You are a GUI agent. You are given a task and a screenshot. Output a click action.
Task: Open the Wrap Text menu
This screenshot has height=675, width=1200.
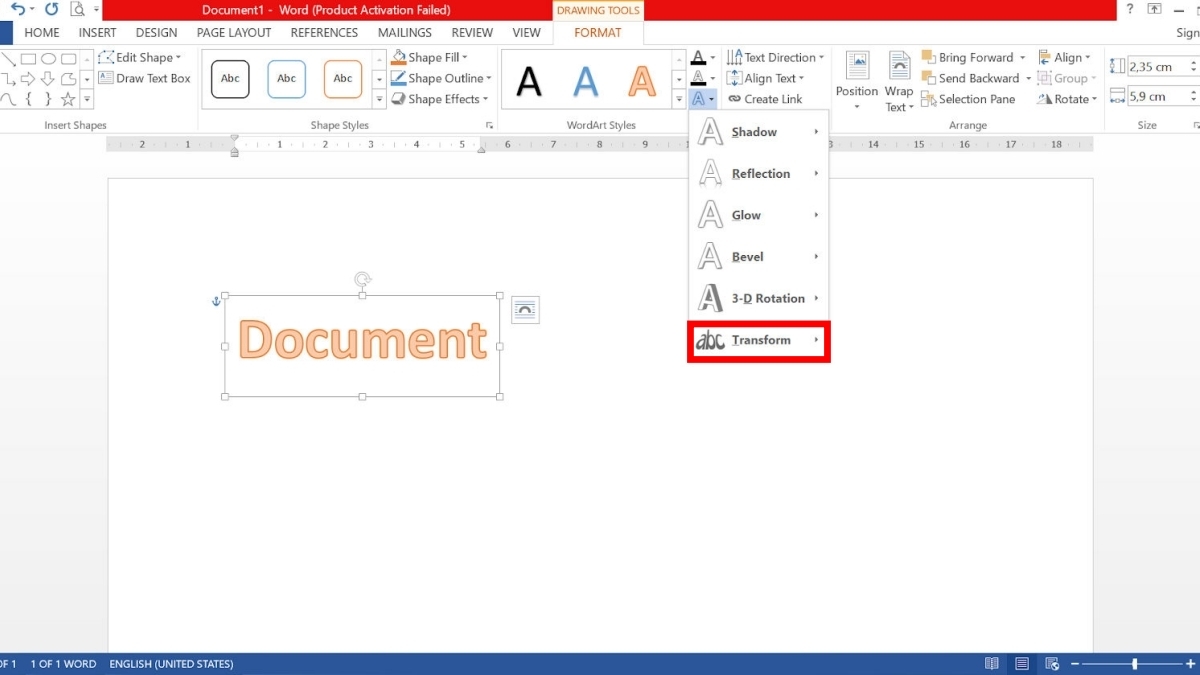pos(898,80)
